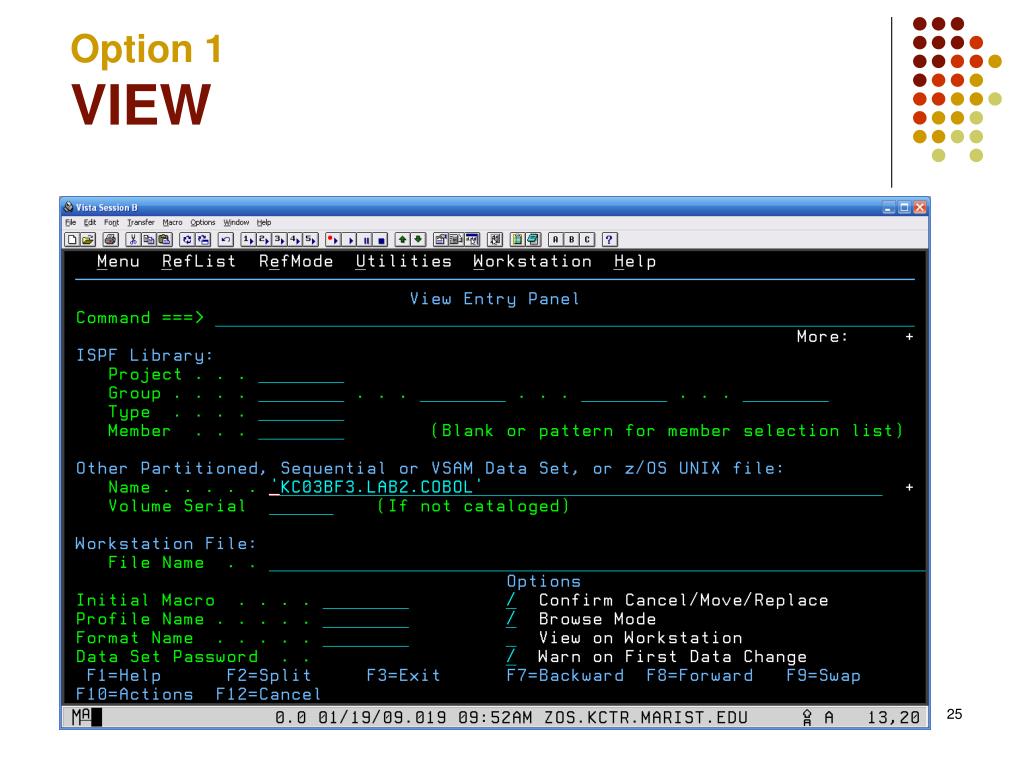Run macro 4 from the toolbar
The height and width of the screenshot is (768, 1024).
(x=295, y=240)
